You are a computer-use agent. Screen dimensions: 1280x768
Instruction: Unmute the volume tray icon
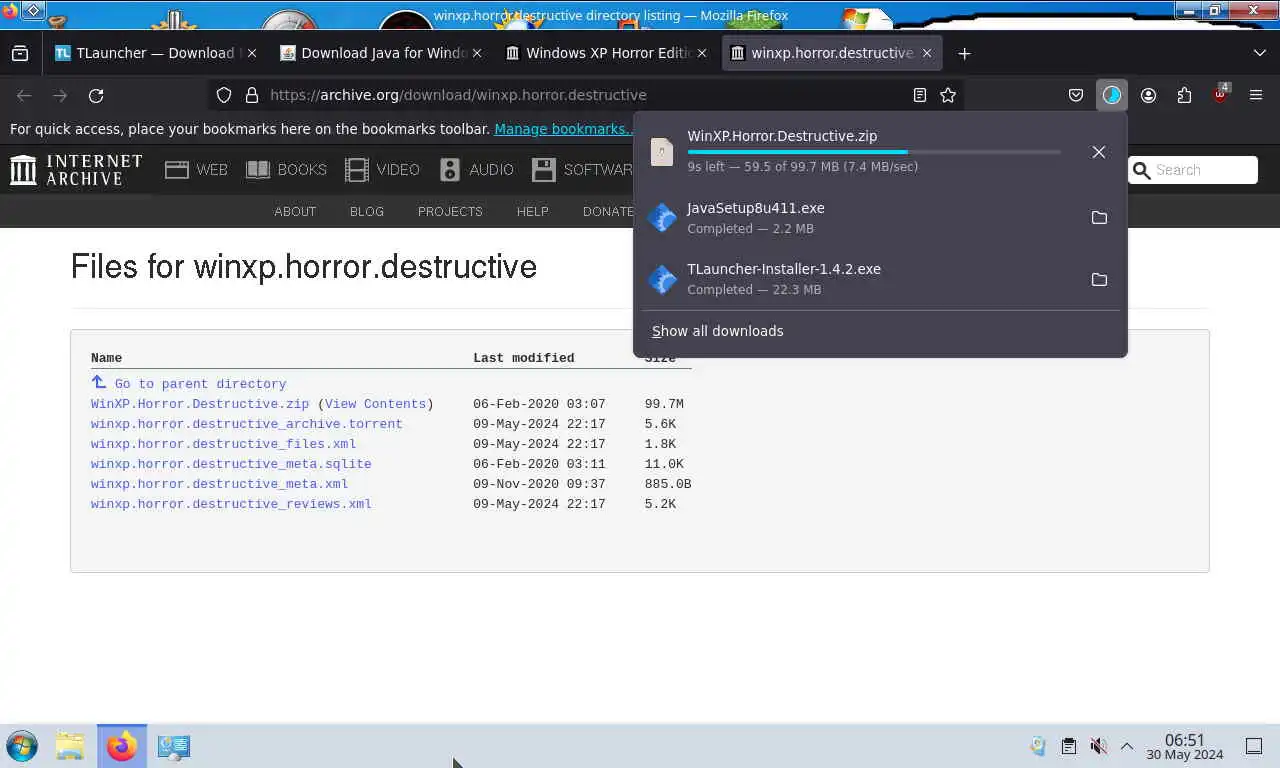(1098, 746)
